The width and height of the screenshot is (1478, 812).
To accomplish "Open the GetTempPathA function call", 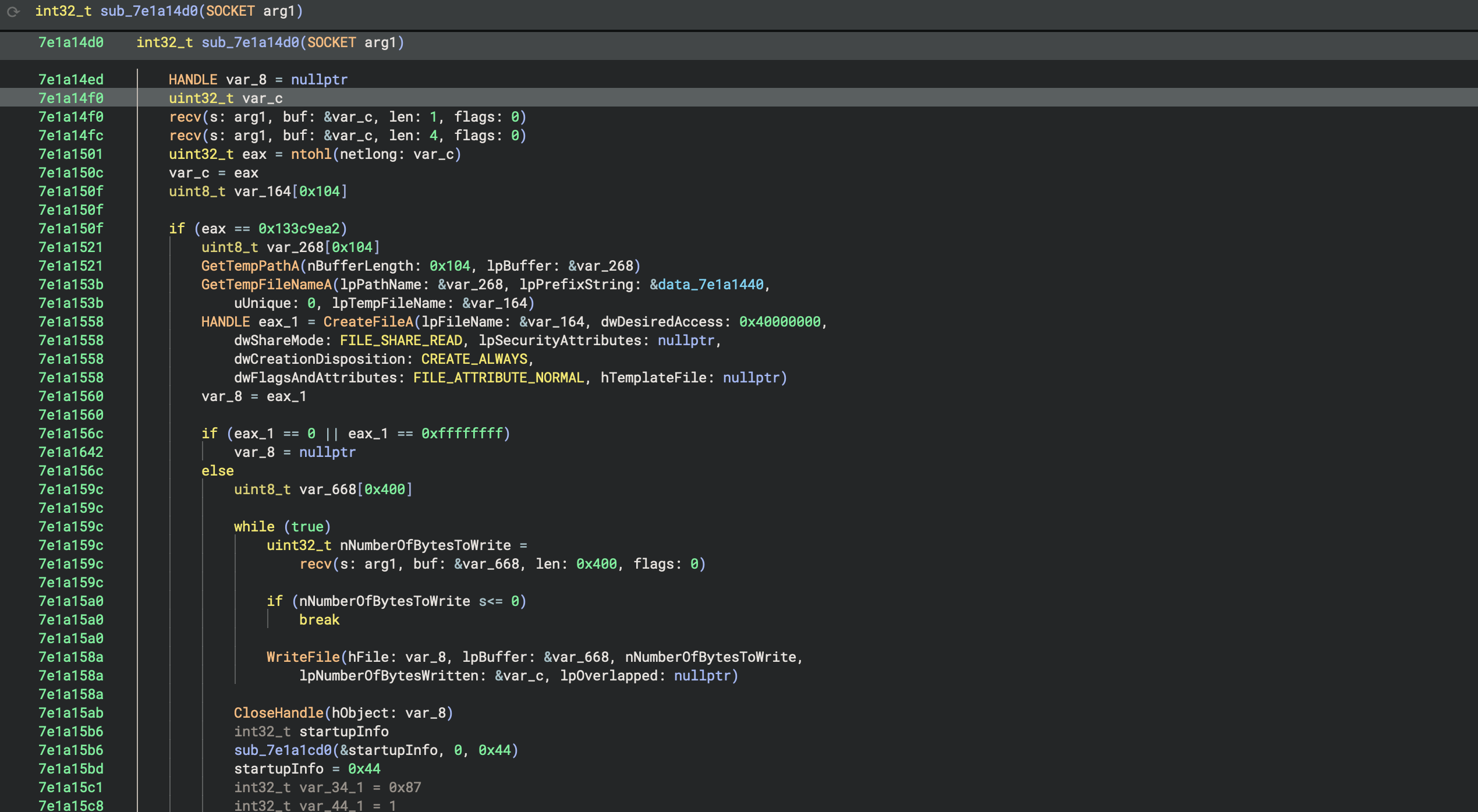I will click(x=250, y=266).
